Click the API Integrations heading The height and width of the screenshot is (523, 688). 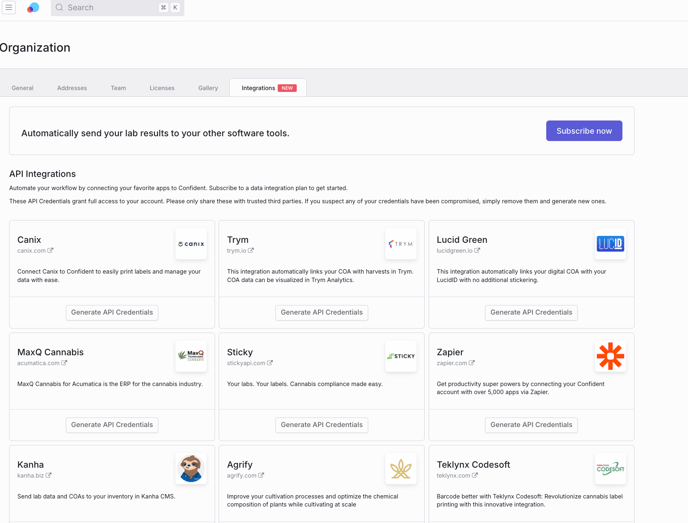tap(43, 174)
